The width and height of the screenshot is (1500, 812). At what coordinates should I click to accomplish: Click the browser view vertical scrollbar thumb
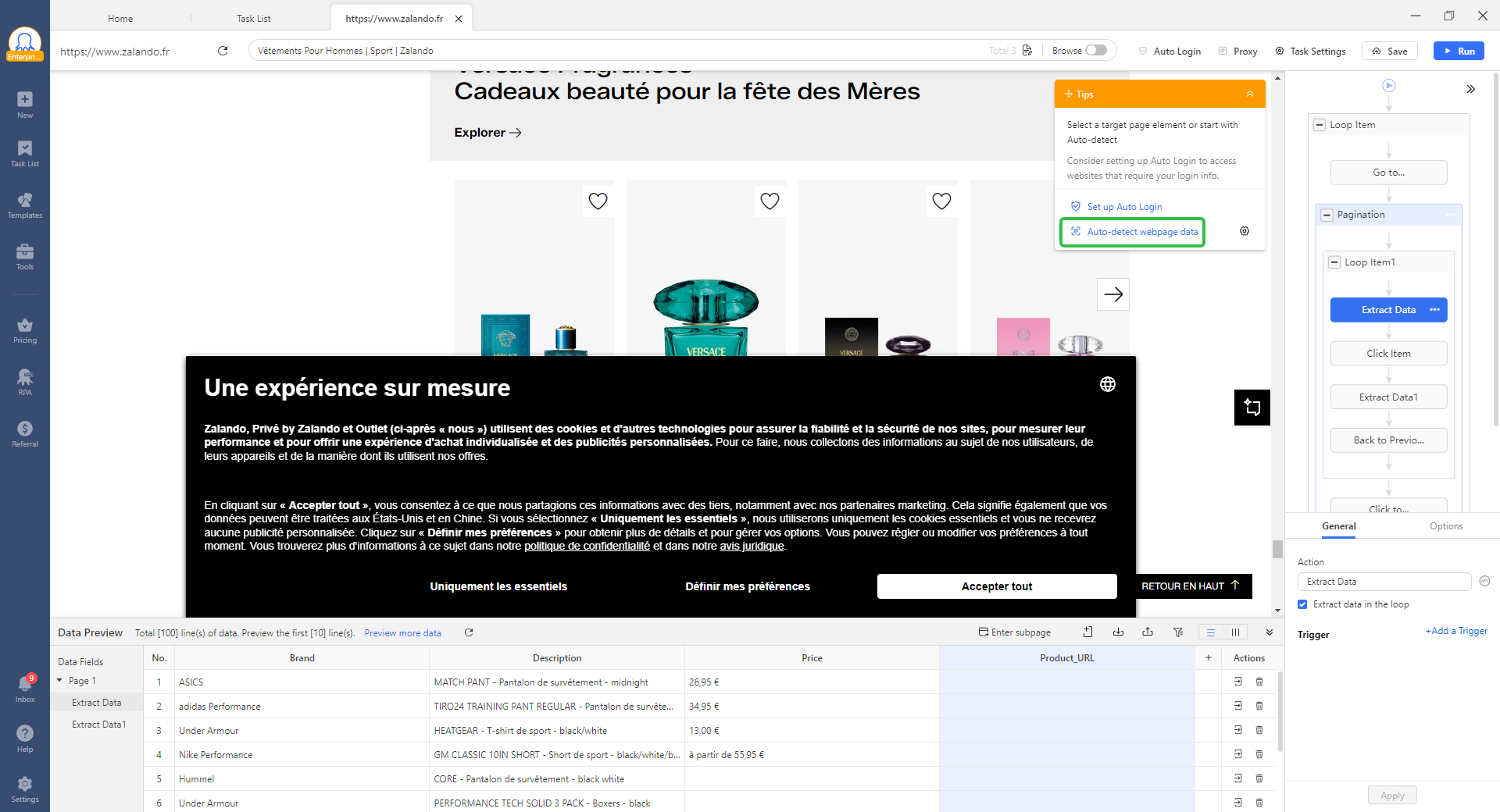(1277, 549)
